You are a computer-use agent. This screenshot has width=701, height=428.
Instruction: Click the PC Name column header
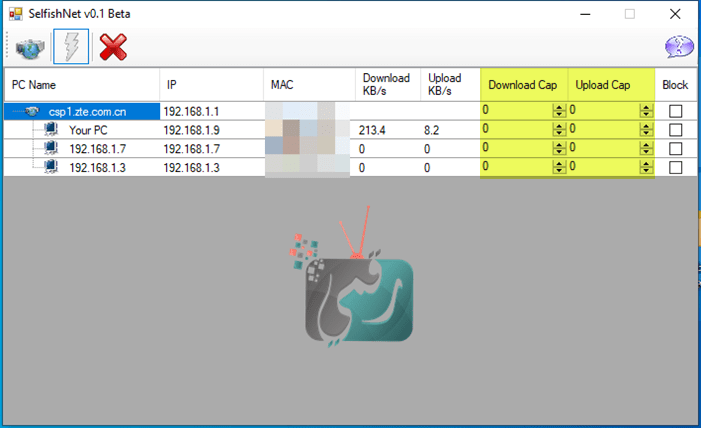82,85
